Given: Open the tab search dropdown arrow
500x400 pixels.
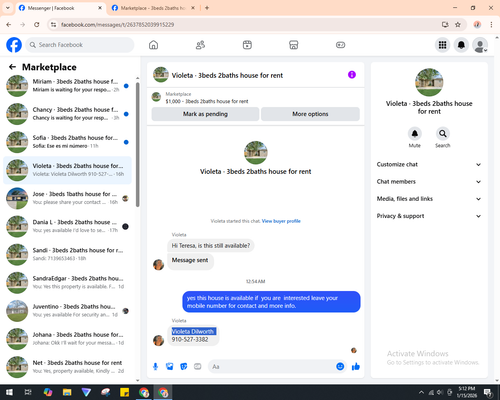Looking at the screenshot, I should [x=8, y=8].
